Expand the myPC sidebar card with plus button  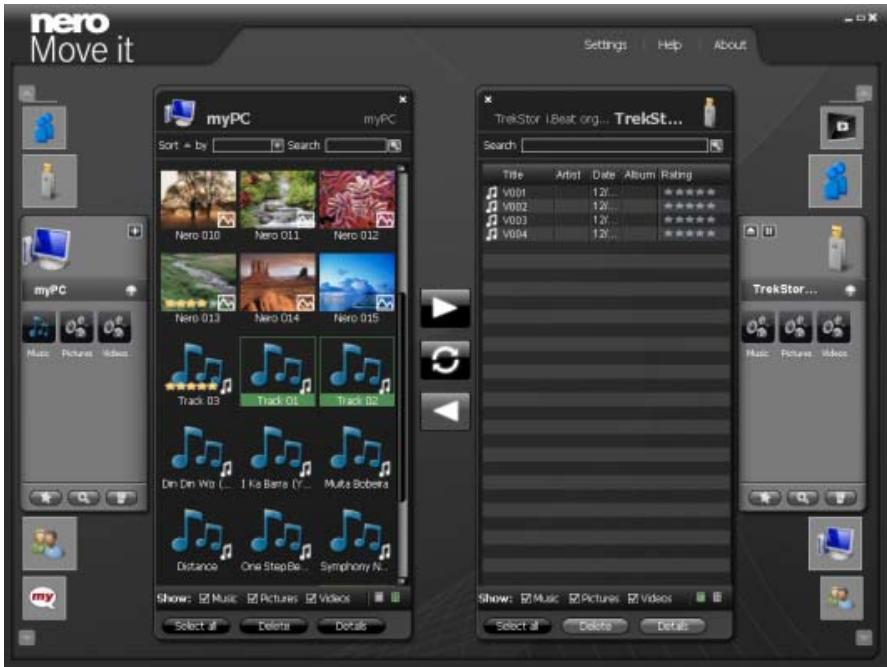pyautogui.click(x=135, y=231)
